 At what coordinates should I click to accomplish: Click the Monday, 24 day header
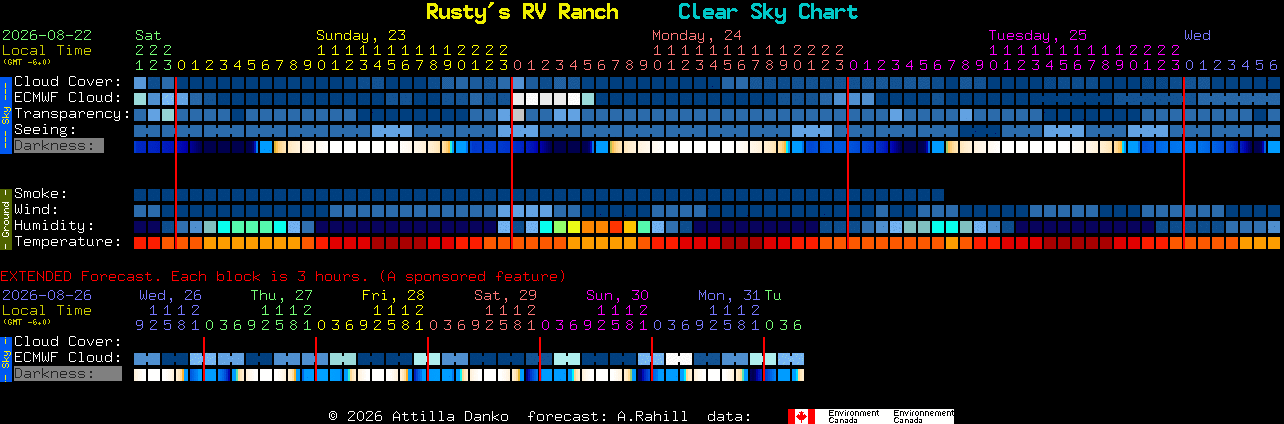[x=697, y=35]
